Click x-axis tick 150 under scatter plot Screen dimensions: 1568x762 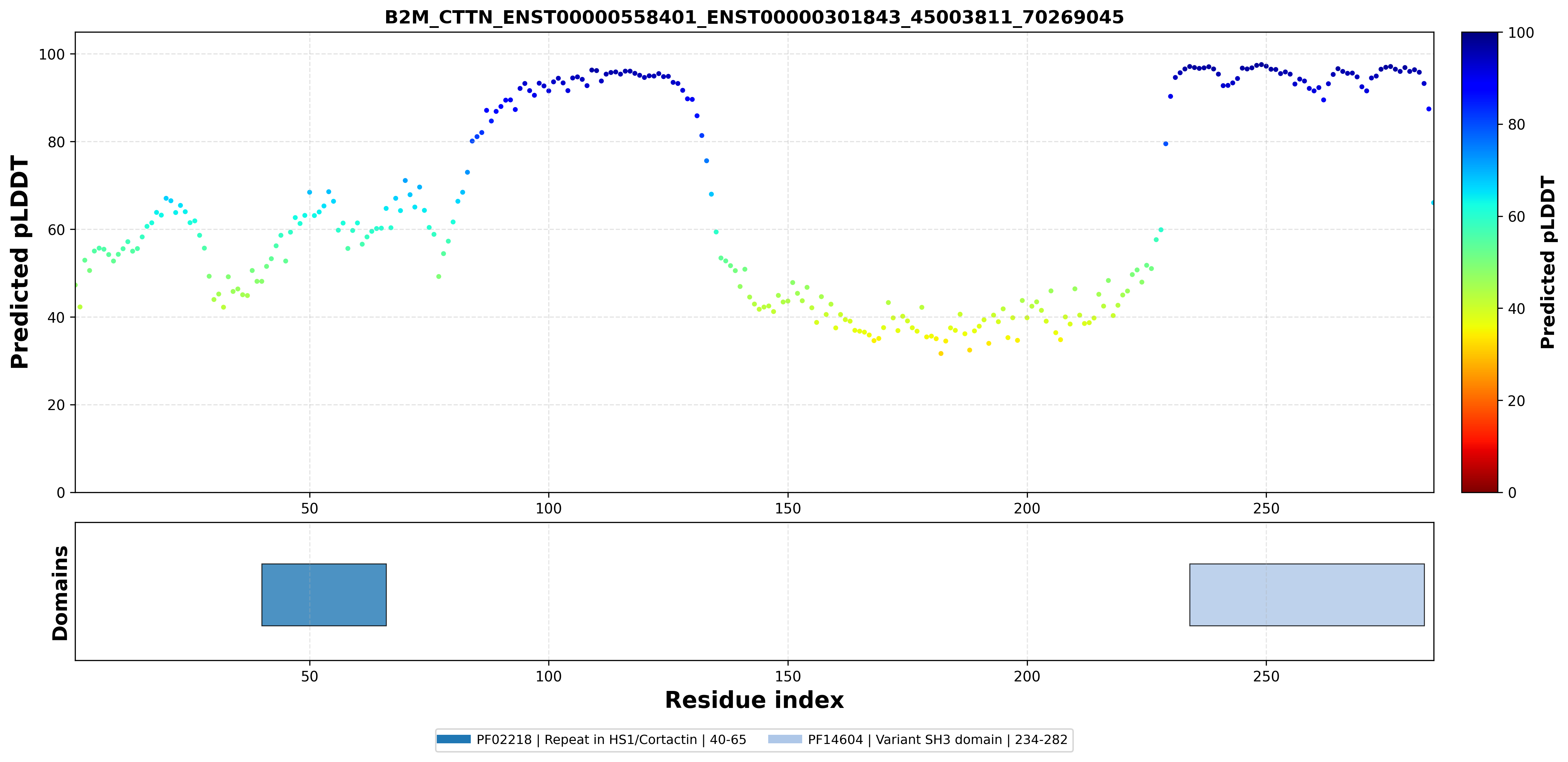tap(788, 508)
